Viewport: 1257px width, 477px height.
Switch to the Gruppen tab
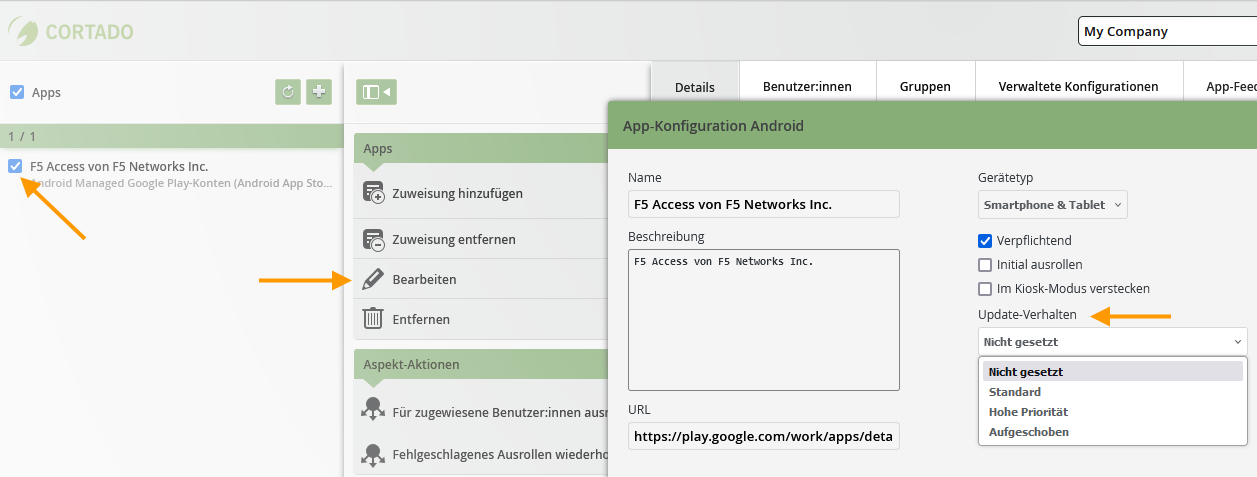coord(925,86)
